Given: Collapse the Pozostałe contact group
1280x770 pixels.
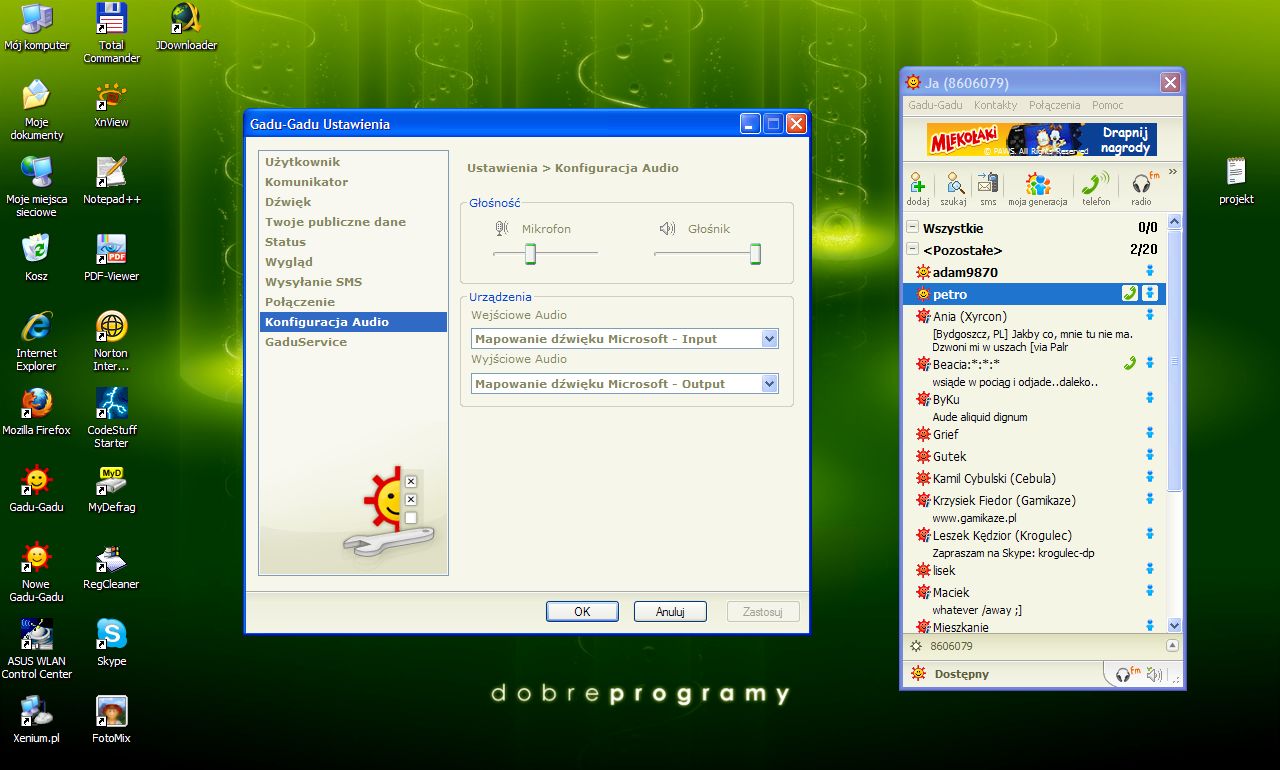Looking at the screenshot, I should point(912,249).
